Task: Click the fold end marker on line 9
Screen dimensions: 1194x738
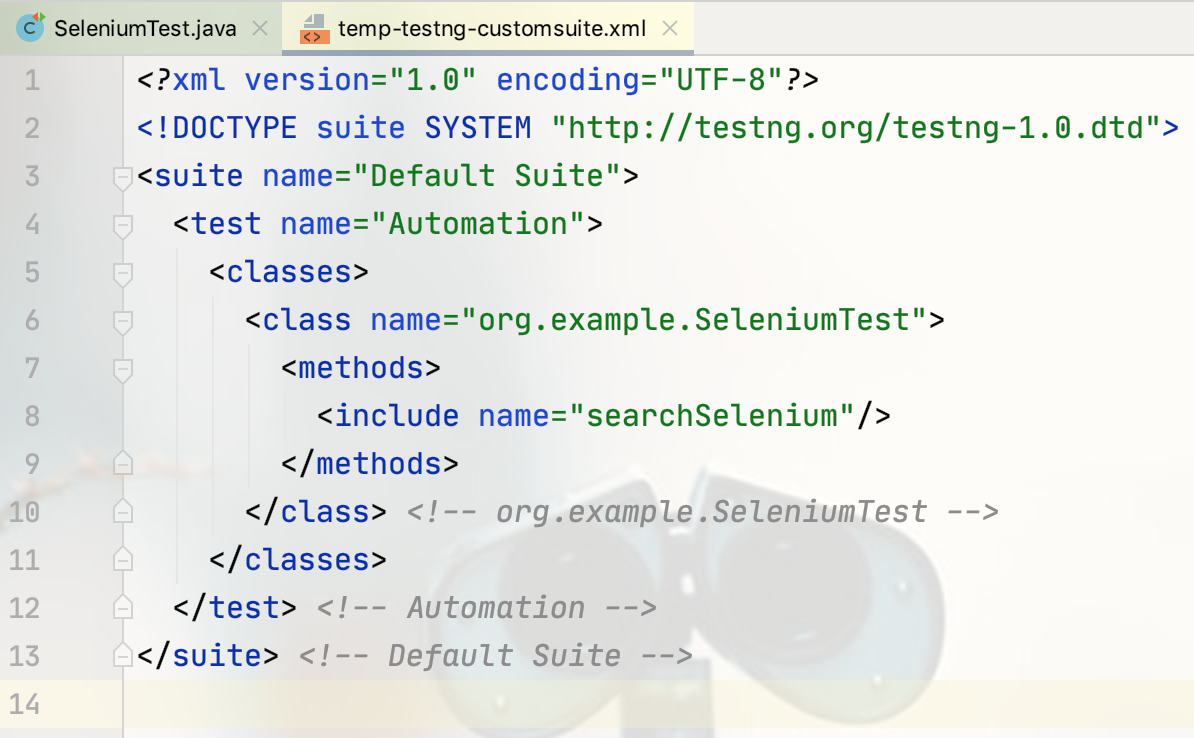Action: coord(123,464)
